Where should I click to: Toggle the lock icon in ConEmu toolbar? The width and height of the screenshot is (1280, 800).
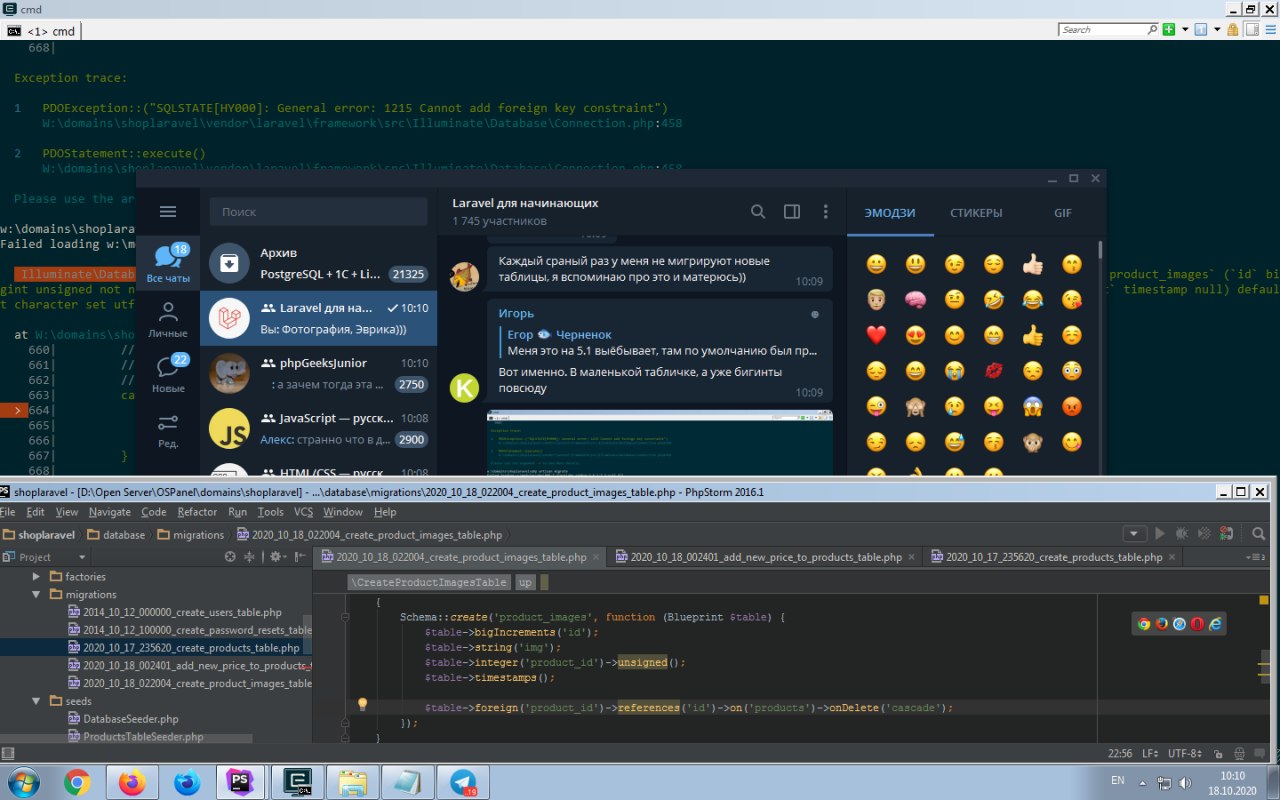click(1233, 30)
